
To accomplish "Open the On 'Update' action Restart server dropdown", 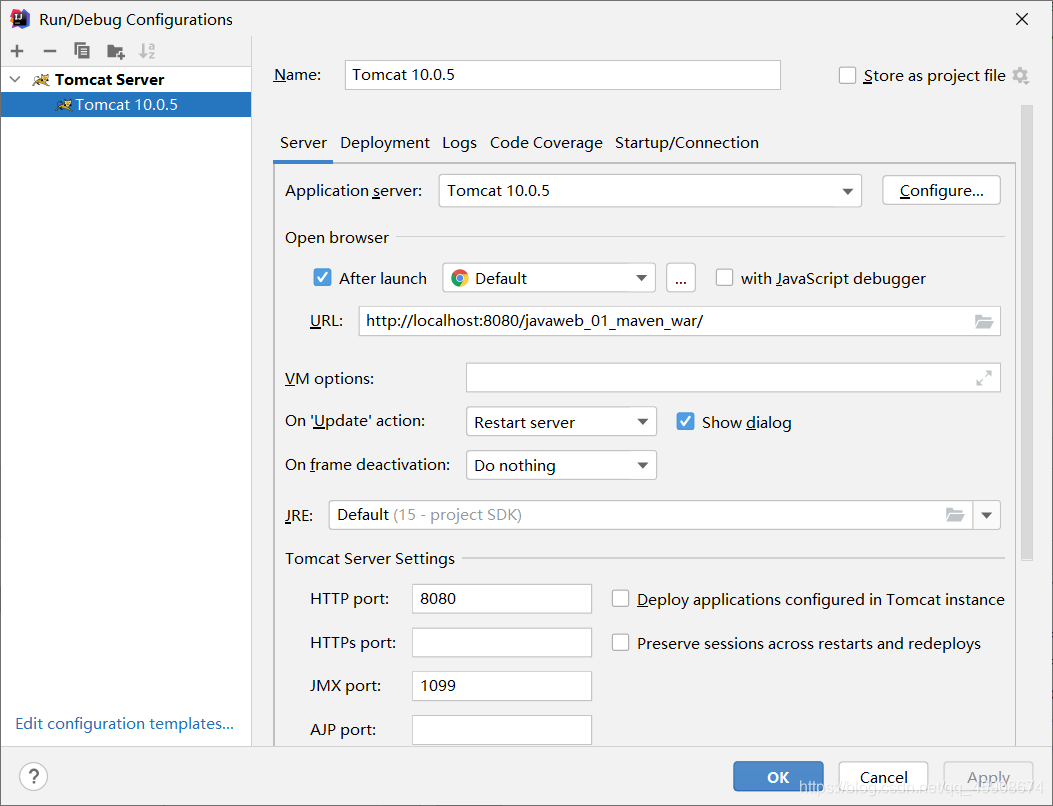I will click(561, 422).
